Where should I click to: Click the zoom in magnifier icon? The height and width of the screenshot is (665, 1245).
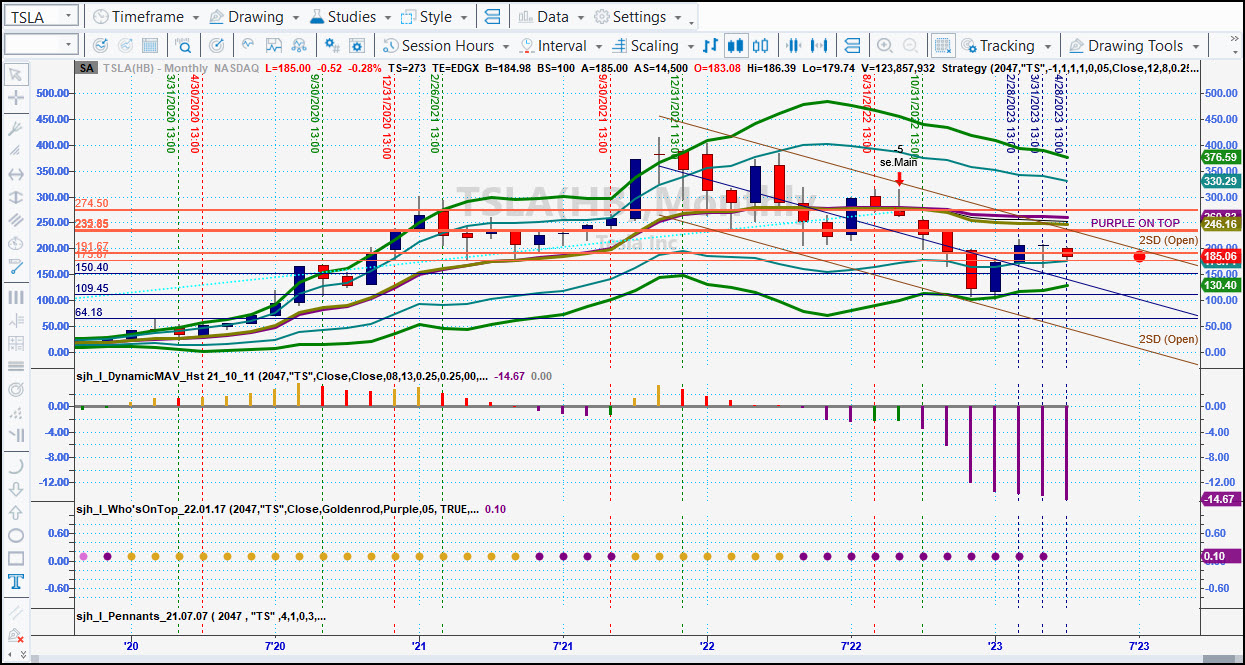pos(884,46)
